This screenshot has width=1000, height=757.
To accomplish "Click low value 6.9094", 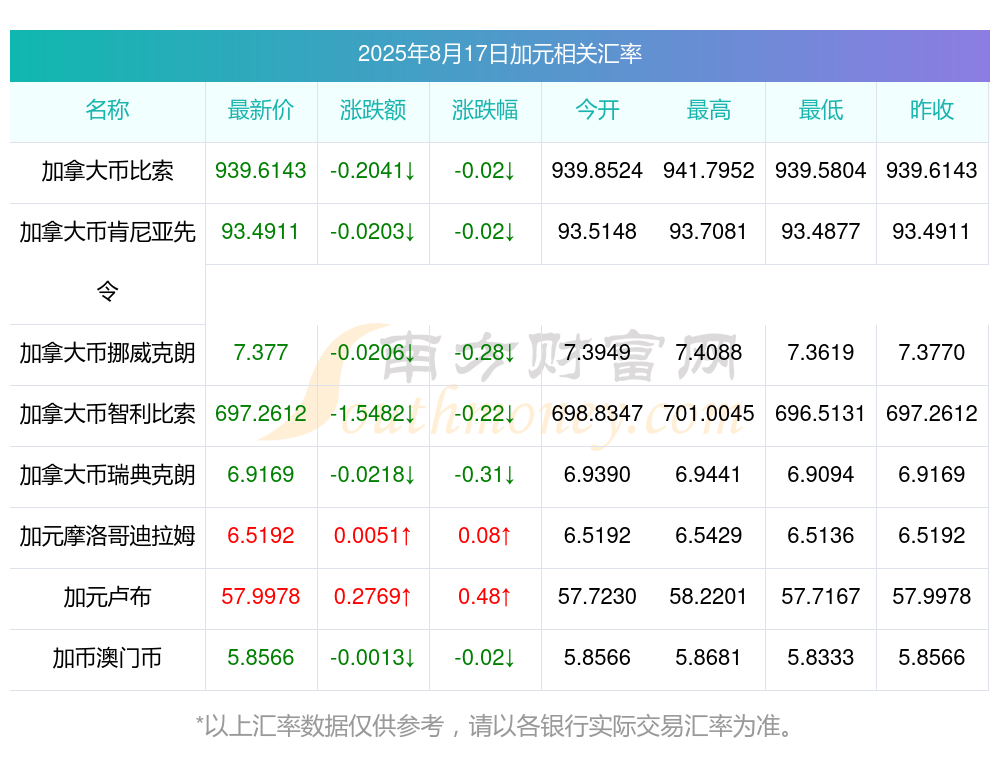I will 821,475.
